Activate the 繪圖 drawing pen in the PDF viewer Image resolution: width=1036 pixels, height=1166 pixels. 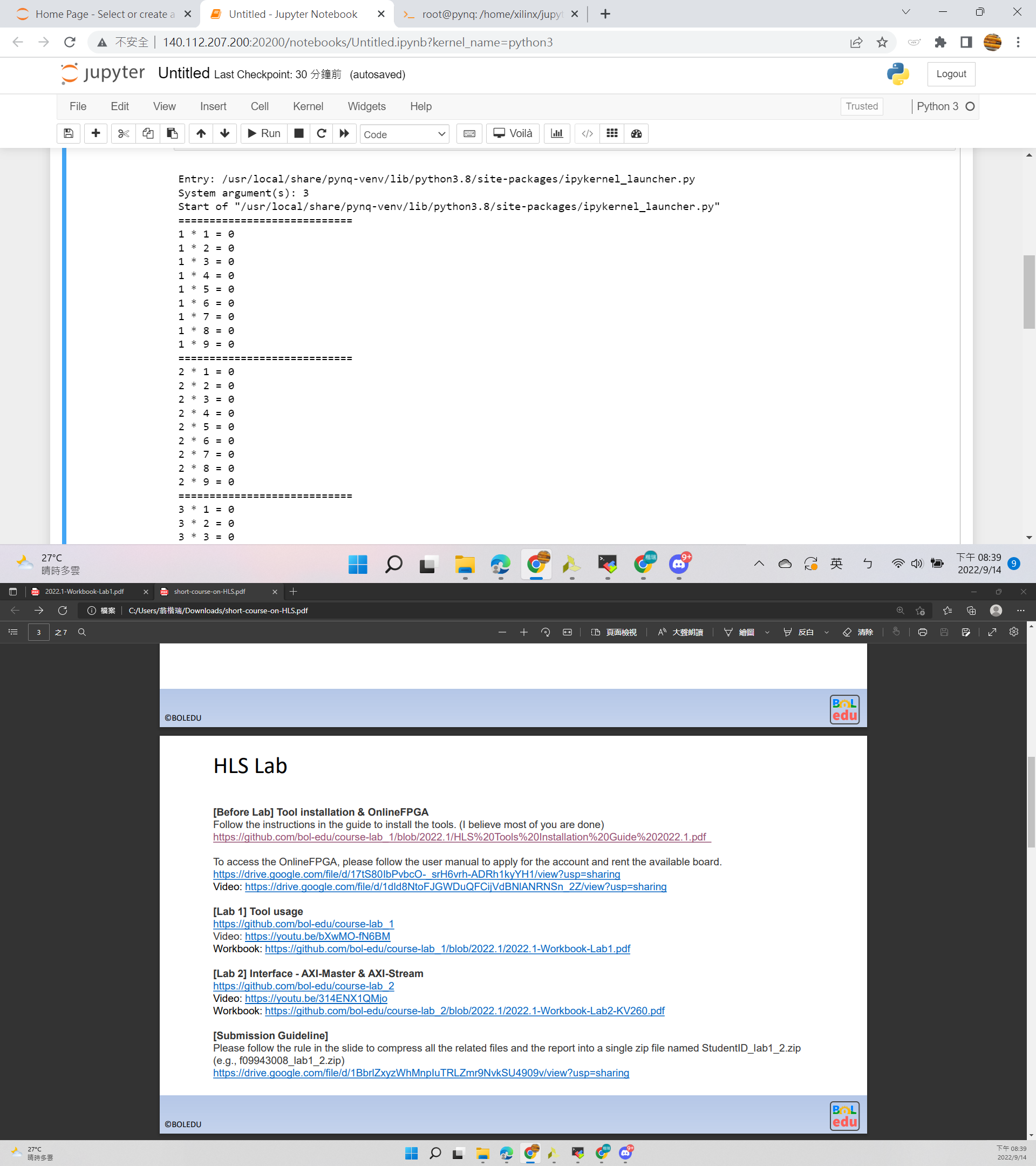click(745, 632)
